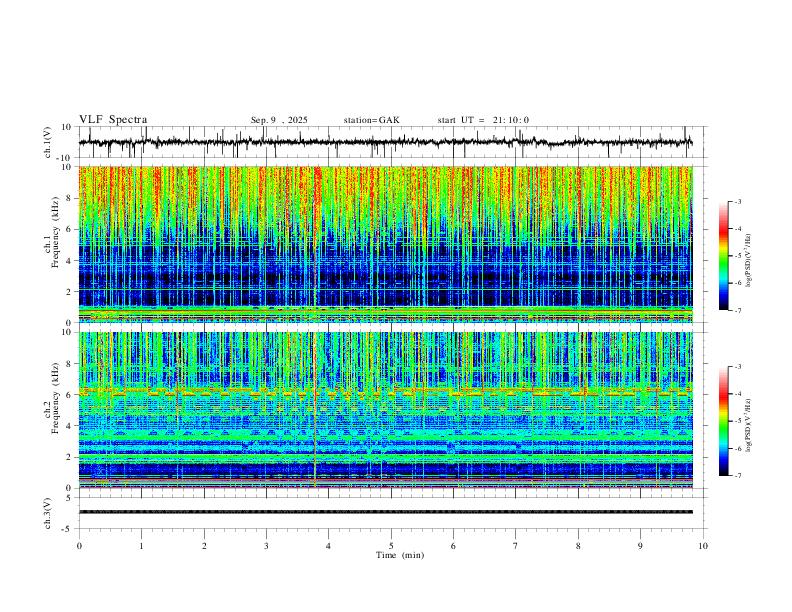
Task: Click the date 'Sep. 9 , 2025'
Action: 279,120
